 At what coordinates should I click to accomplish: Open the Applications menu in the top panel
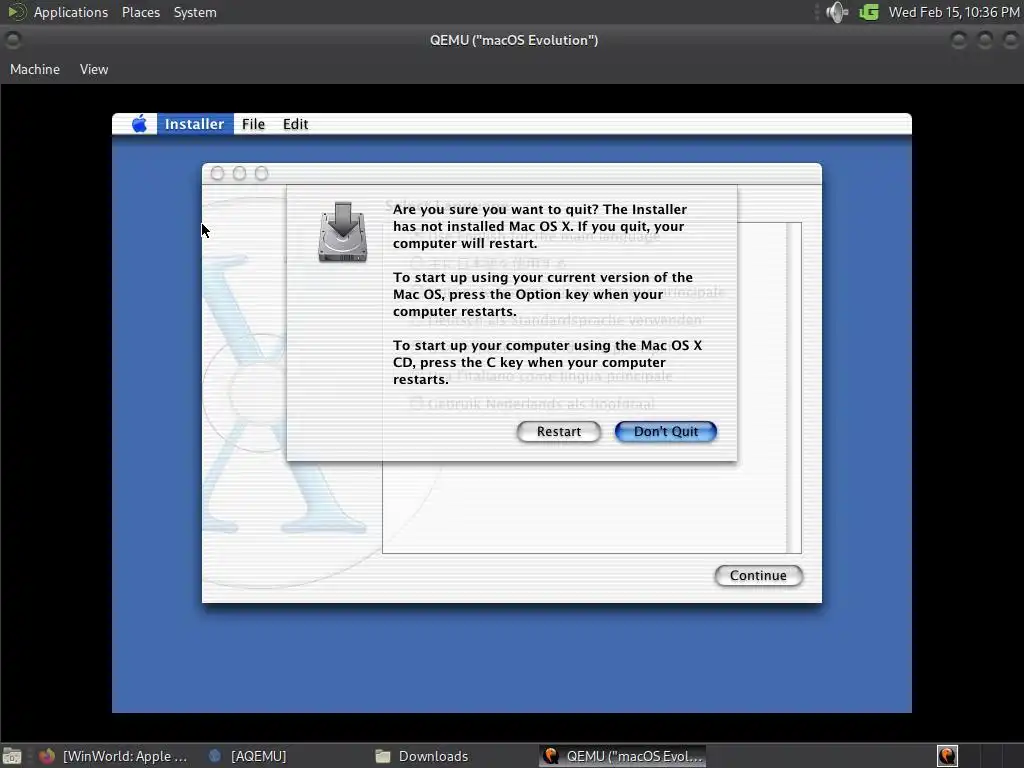(x=71, y=12)
